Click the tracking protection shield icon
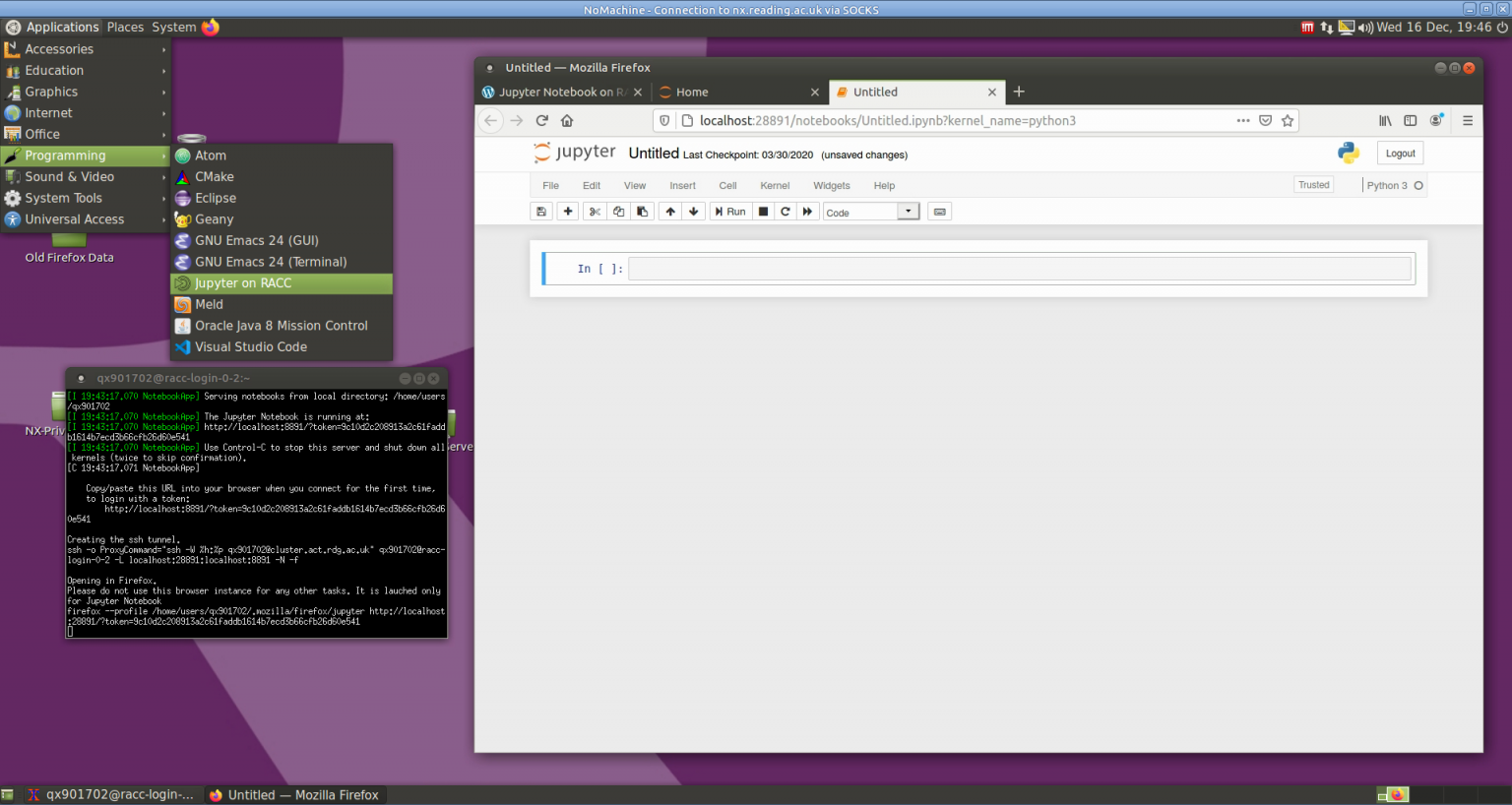Viewport: 1512px width, 805px height. 664,120
